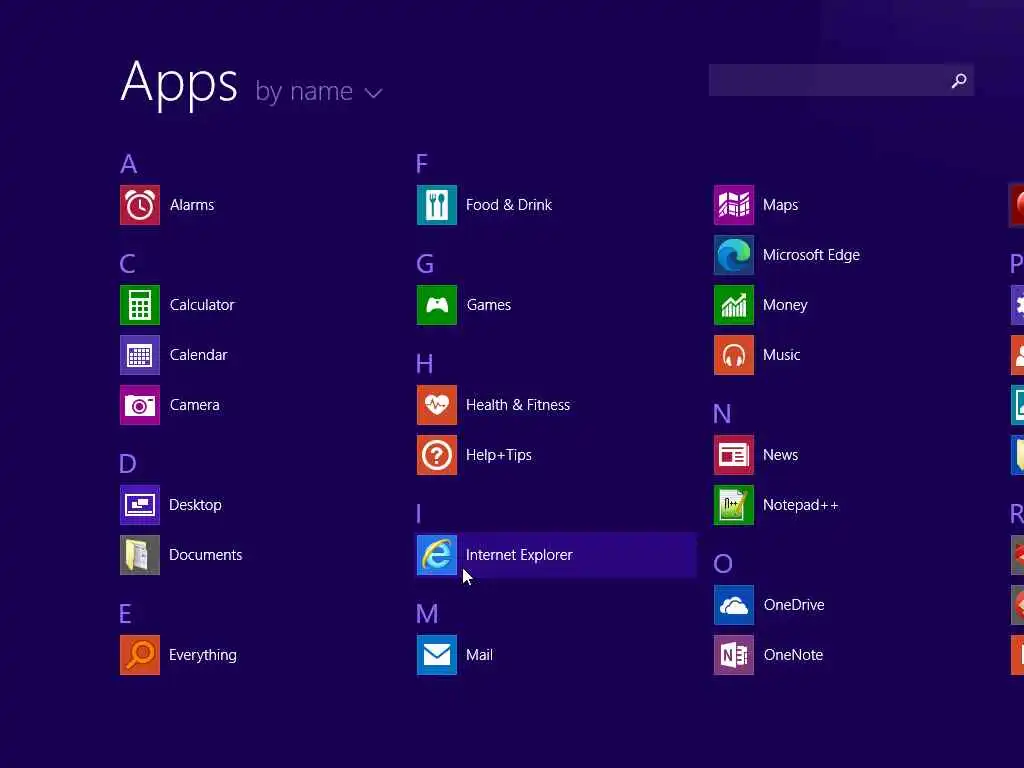Screen dimensions: 1024x768
Task: Open the Desktop tile icon
Action: point(140,505)
